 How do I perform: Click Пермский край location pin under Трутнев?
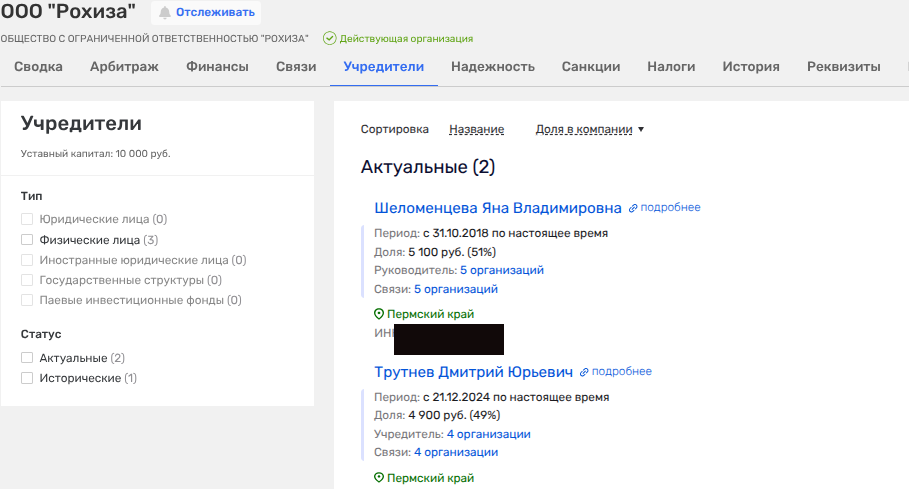[379, 478]
